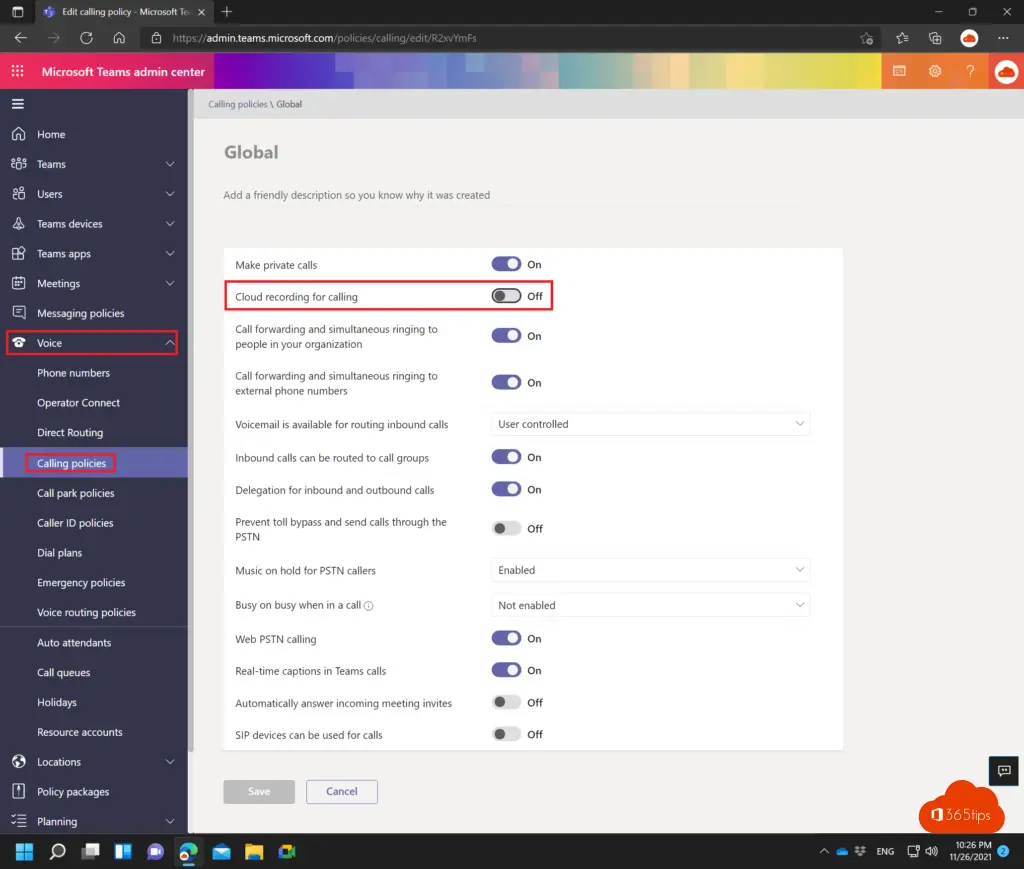
Task: Open the feedback chat bubble icon
Action: point(1004,771)
